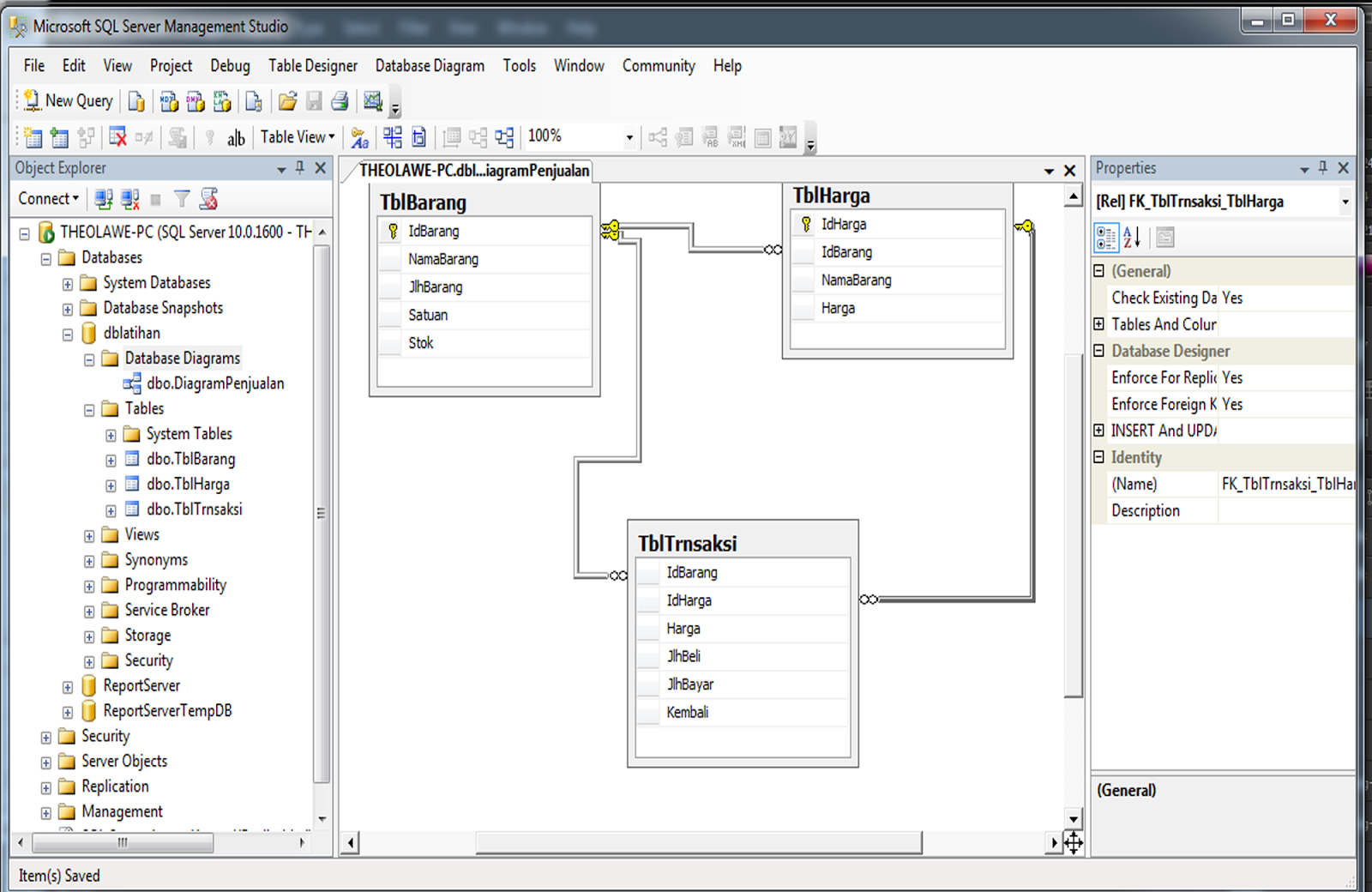
Task: Click the Alphabetical sort icon in Properties
Action: coord(1132,238)
